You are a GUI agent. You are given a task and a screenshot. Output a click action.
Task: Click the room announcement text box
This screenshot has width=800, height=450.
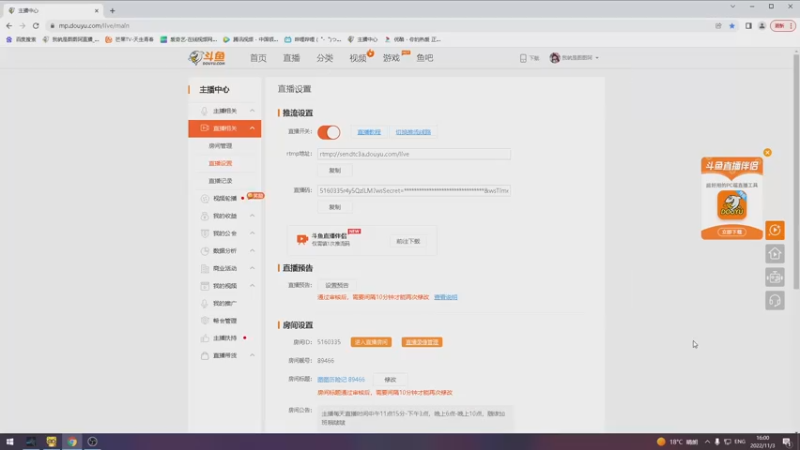pos(415,418)
